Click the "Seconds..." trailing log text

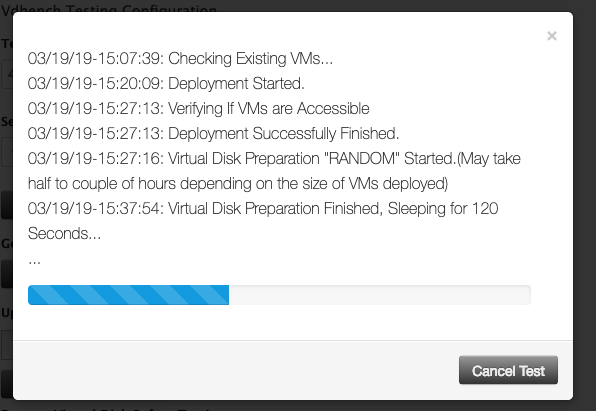pos(64,233)
